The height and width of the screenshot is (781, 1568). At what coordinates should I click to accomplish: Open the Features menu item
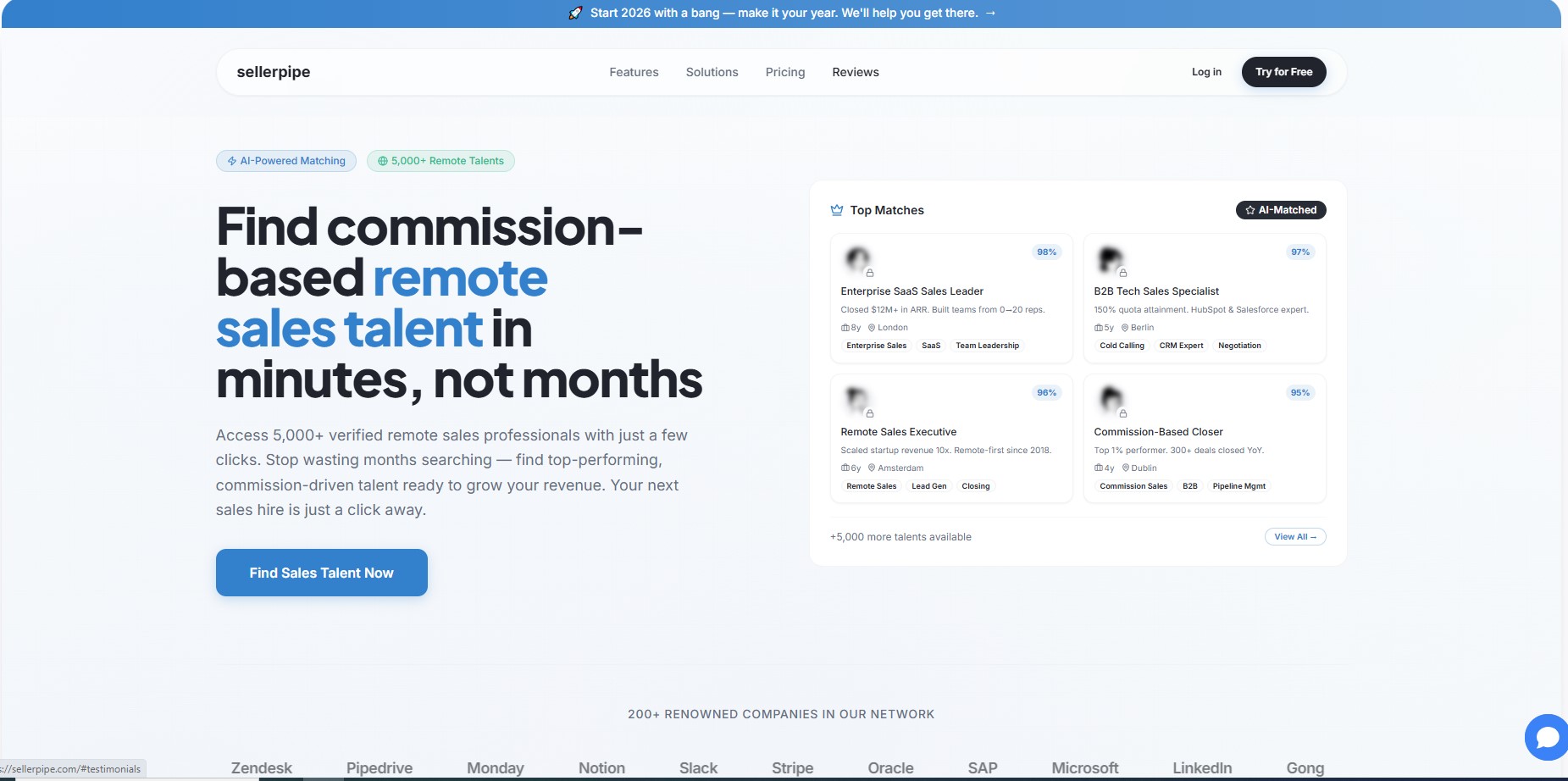coord(634,72)
